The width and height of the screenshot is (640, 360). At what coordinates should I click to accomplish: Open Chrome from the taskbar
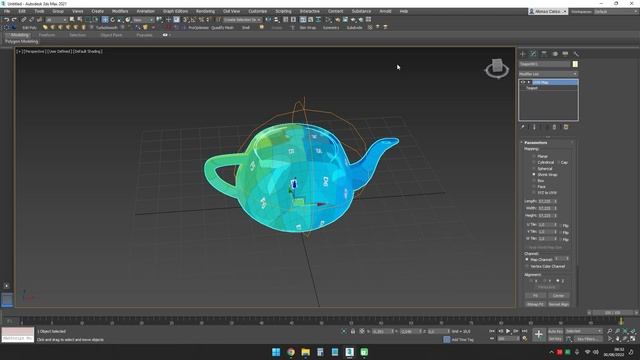tap(291, 352)
